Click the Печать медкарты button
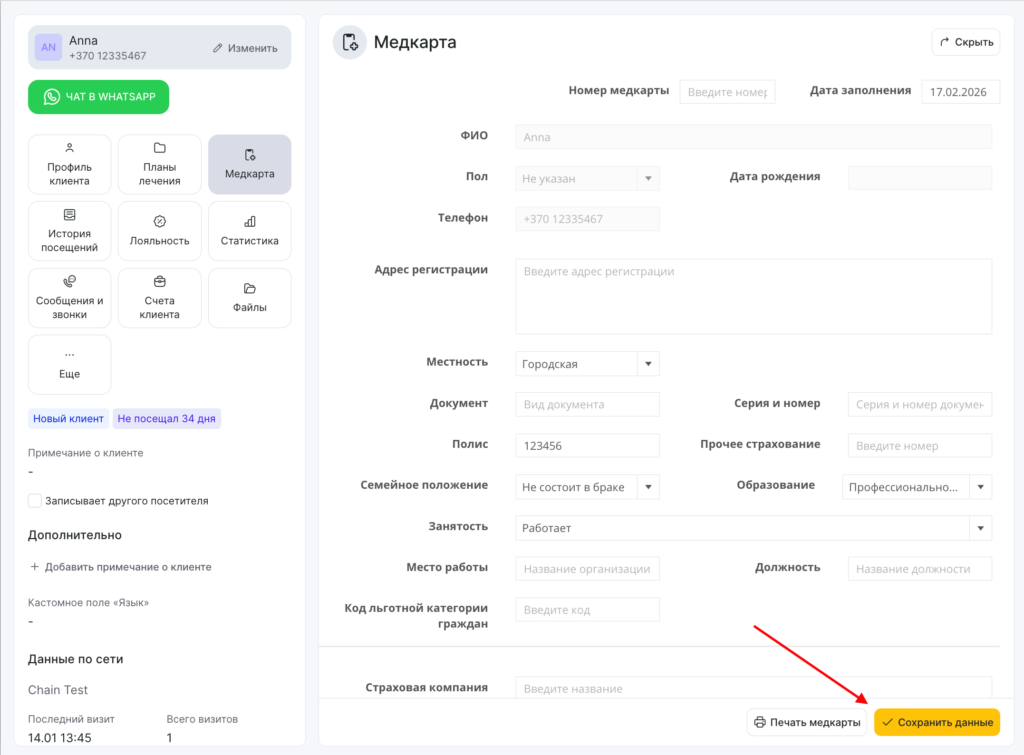Viewport: 1024px width, 755px height. coord(806,722)
